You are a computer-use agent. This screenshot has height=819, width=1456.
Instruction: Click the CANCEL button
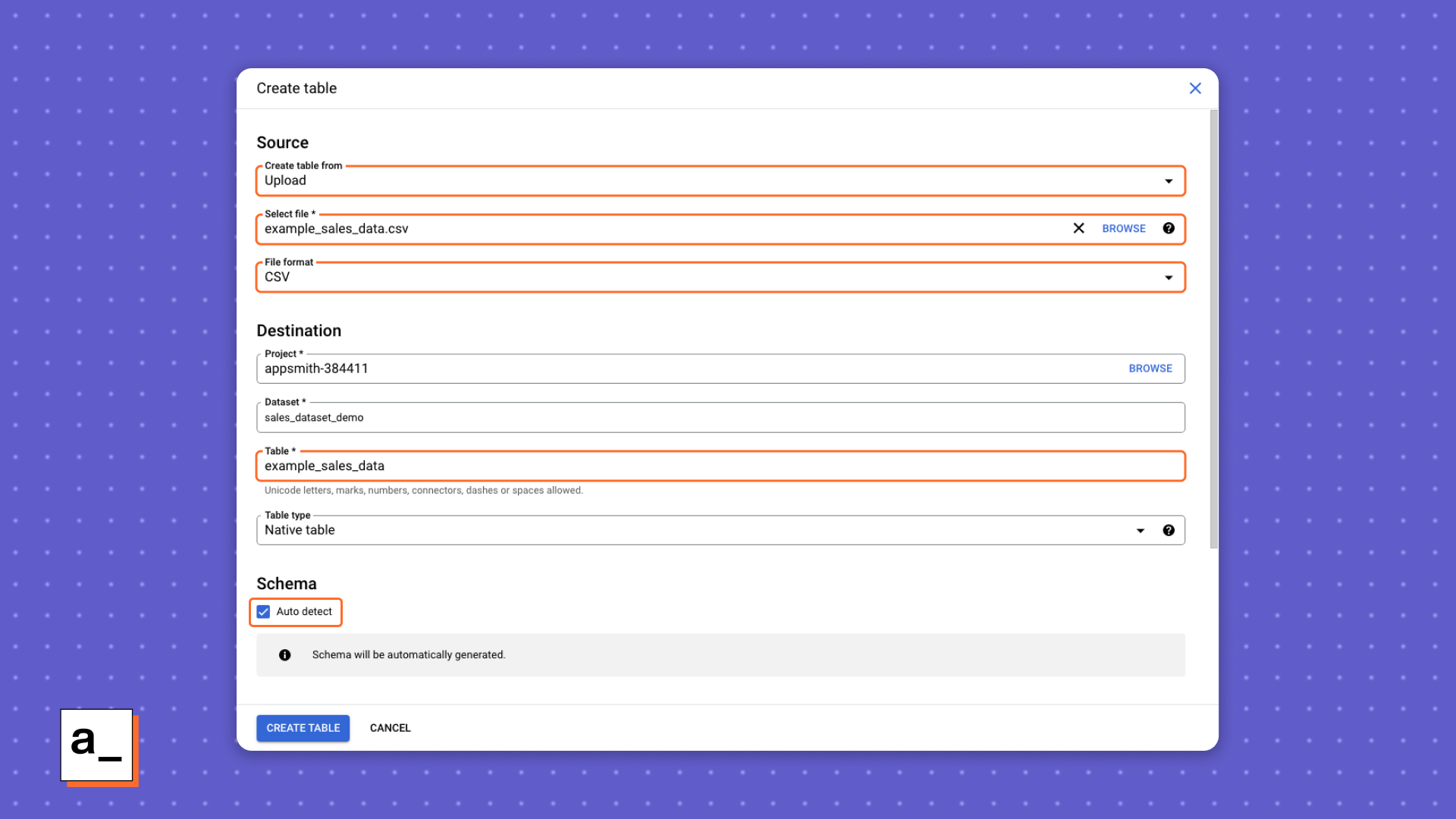tap(390, 728)
